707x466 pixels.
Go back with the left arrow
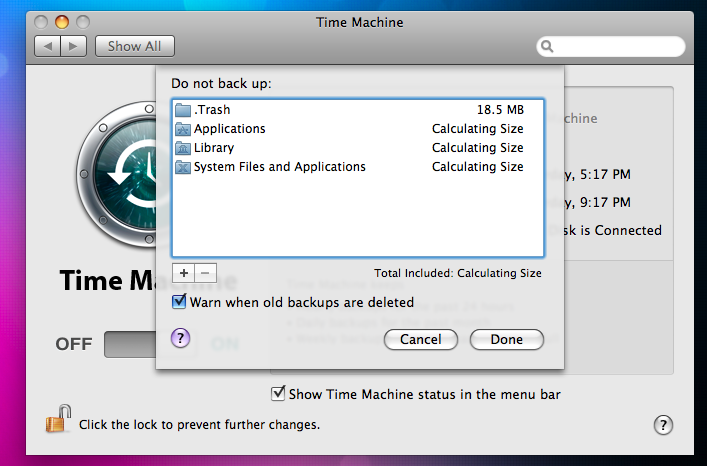point(47,46)
